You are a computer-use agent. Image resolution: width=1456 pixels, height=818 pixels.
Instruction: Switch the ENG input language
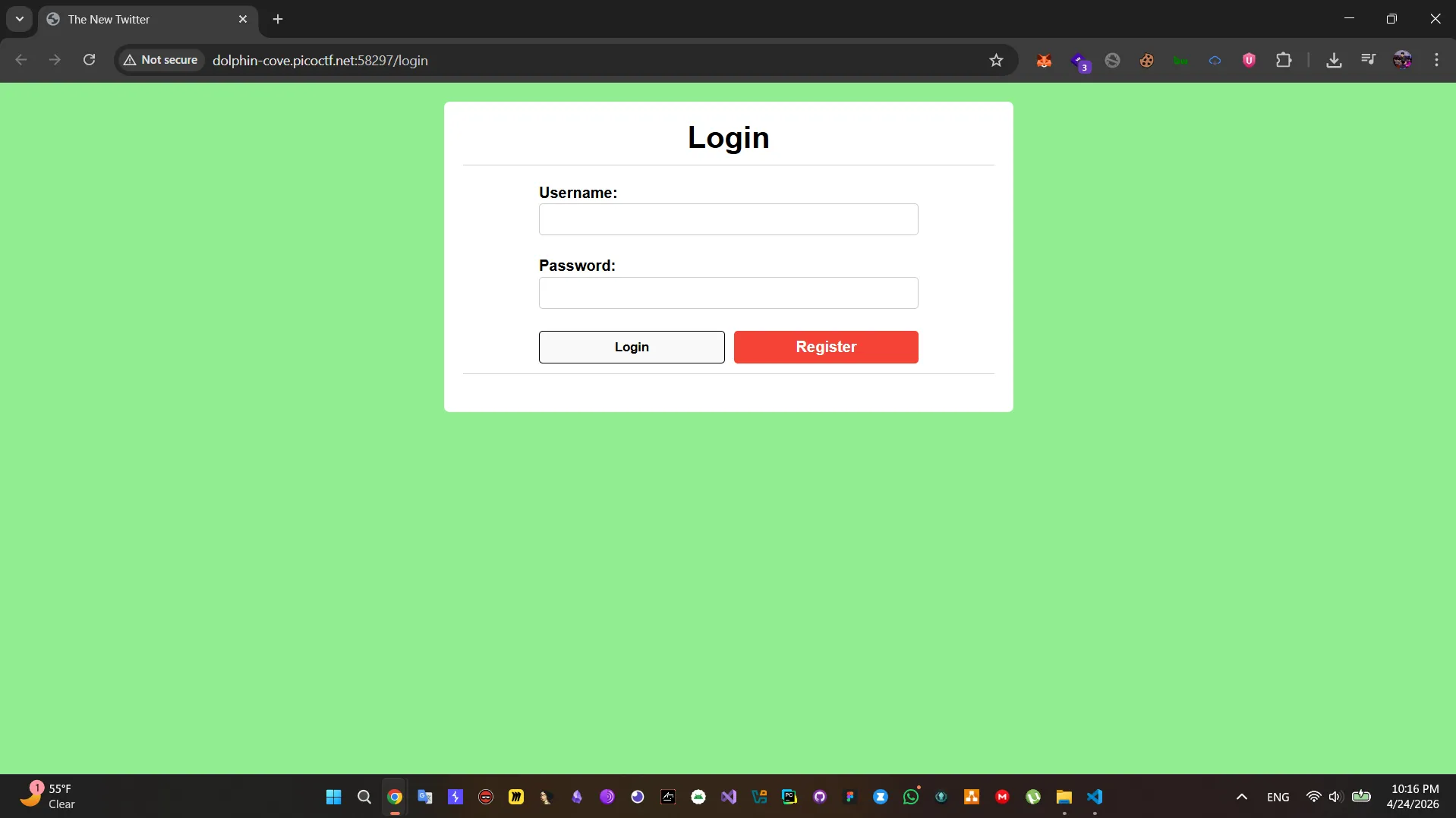[1278, 797]
